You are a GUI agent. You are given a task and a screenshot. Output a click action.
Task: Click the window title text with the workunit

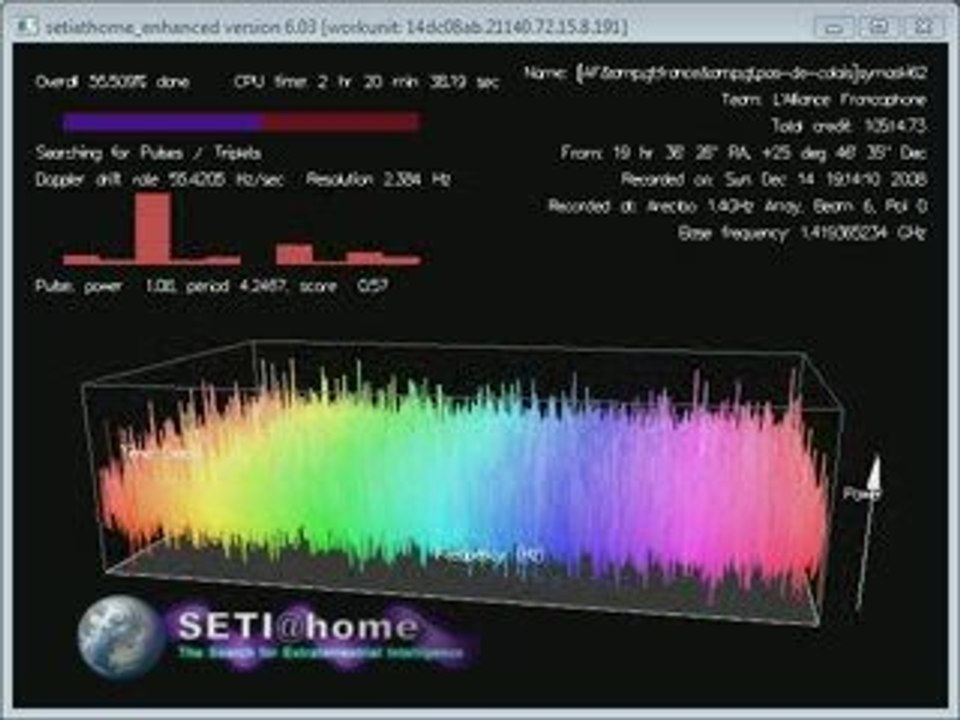(x=337, y=27)
